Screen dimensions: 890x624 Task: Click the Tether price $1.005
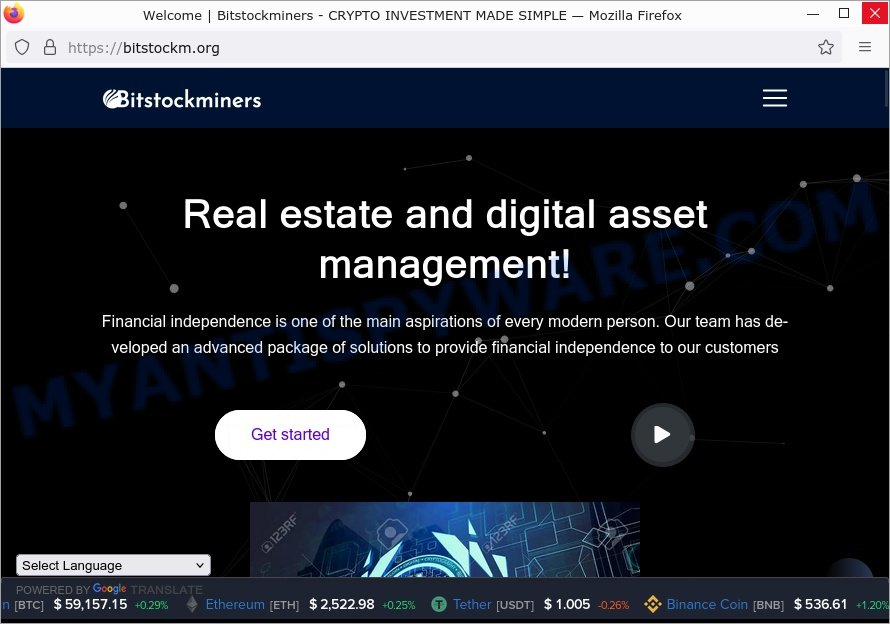coord(566,605)
